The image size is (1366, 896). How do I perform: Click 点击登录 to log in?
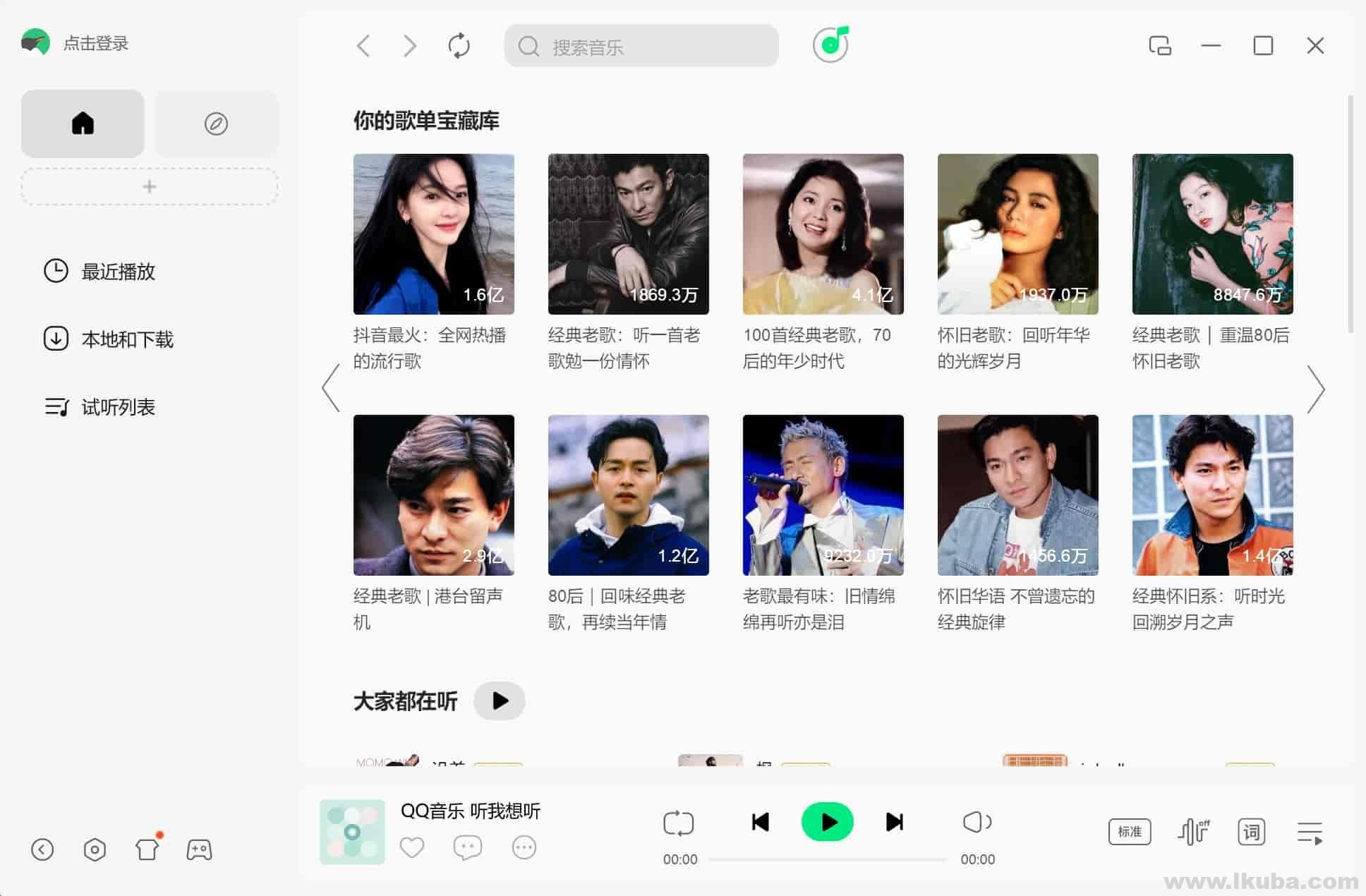96,43
